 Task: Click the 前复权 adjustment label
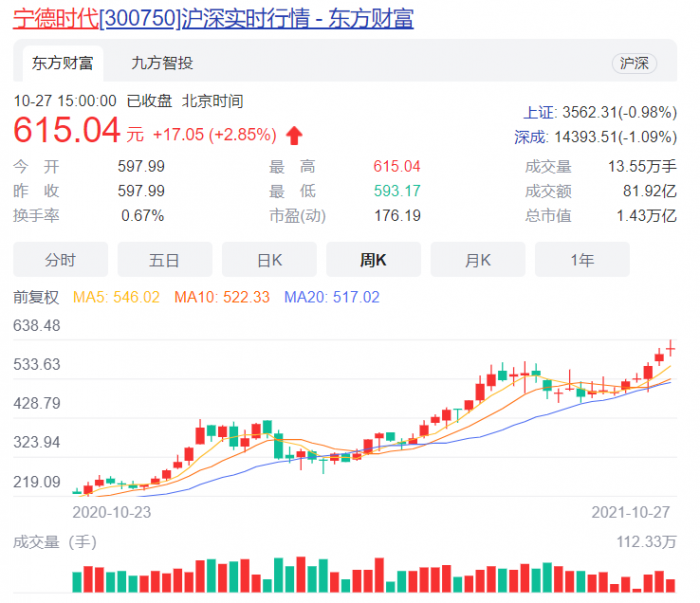36,297
